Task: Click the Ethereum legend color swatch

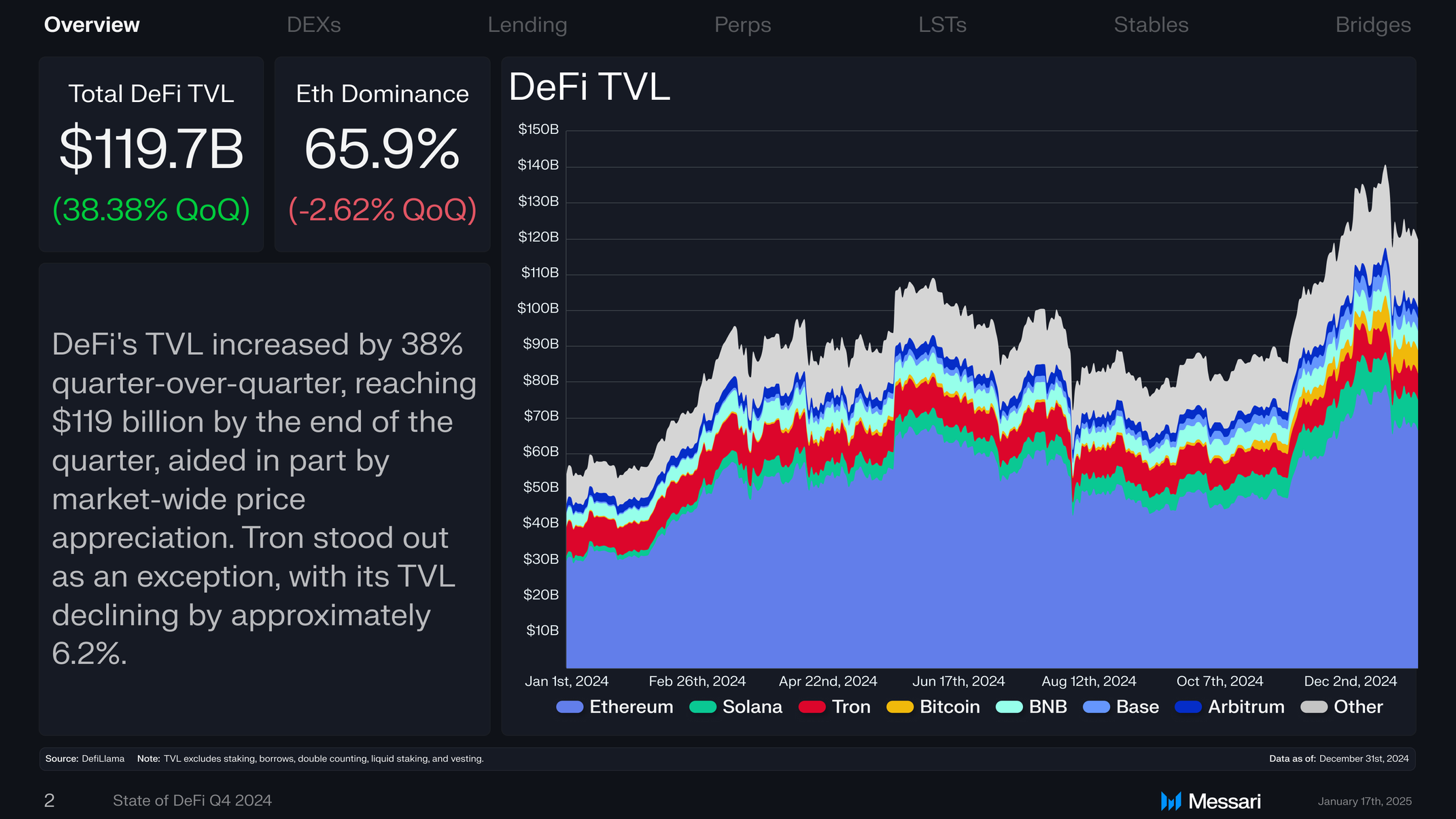Action: tap(570, 707)
